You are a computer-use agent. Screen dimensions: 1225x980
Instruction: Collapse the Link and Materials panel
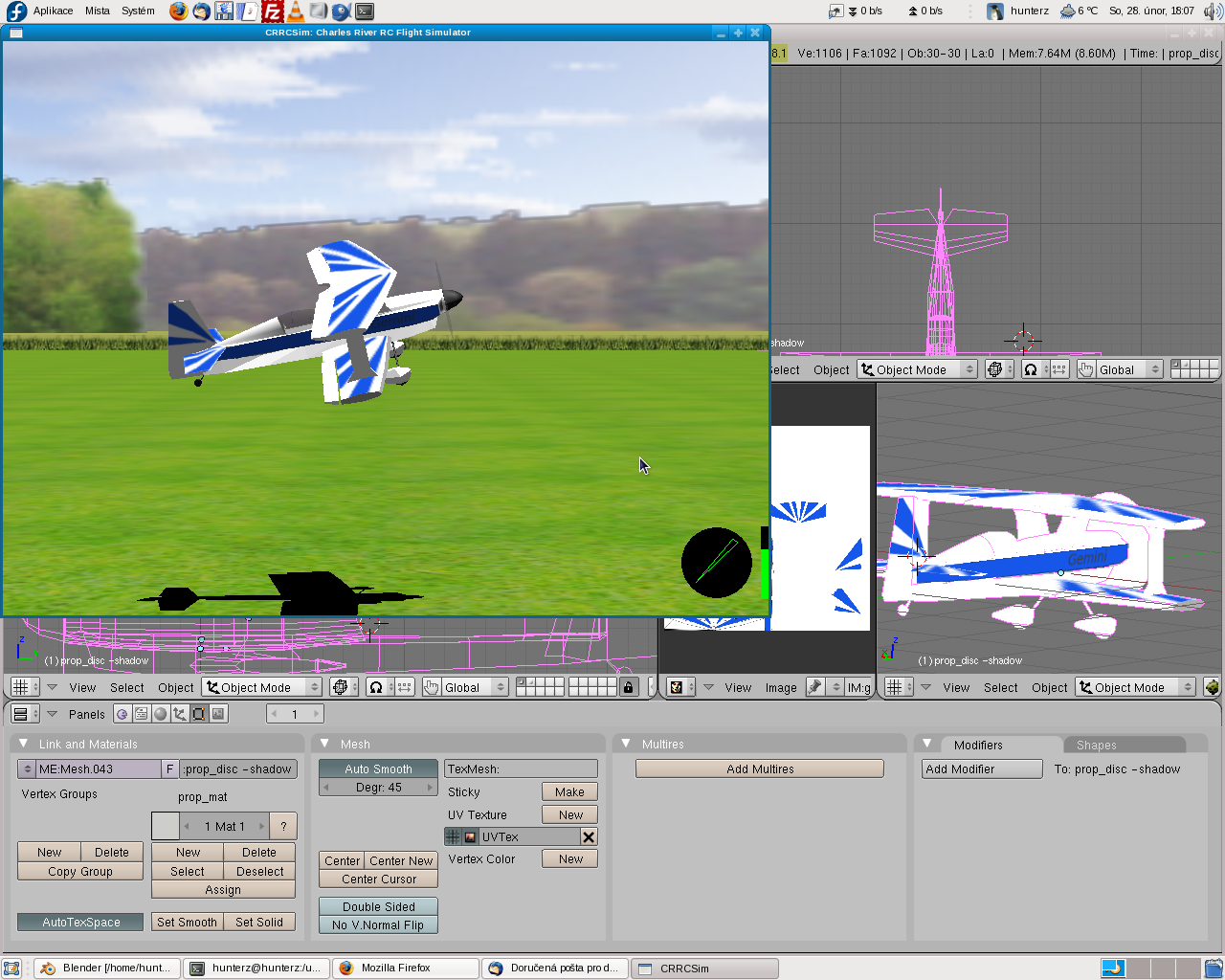point(24,744)
